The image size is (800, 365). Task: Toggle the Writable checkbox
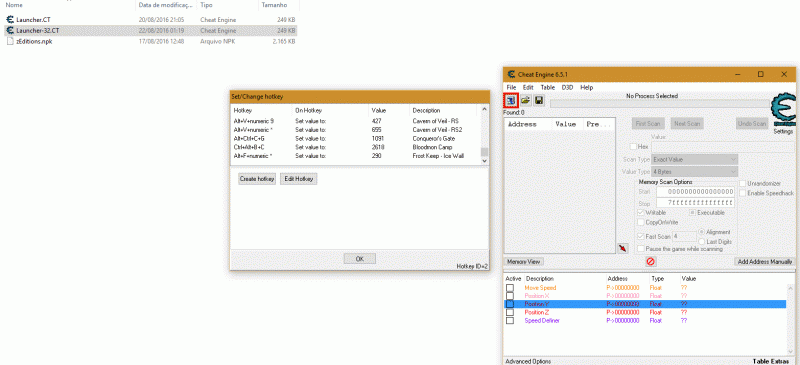pyautogui.click(x=641, y=212)
